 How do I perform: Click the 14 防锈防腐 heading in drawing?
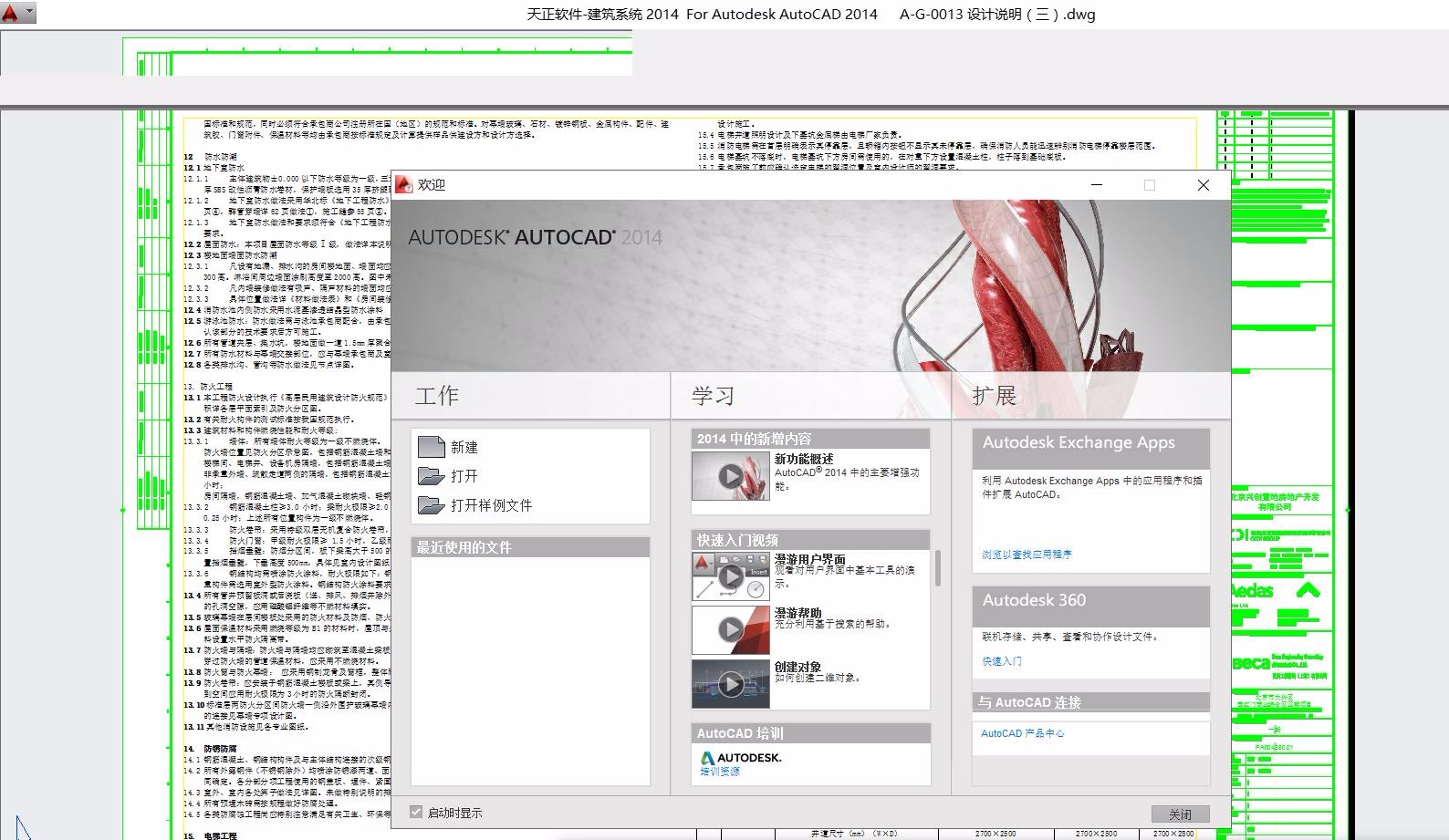click(211, 749)
